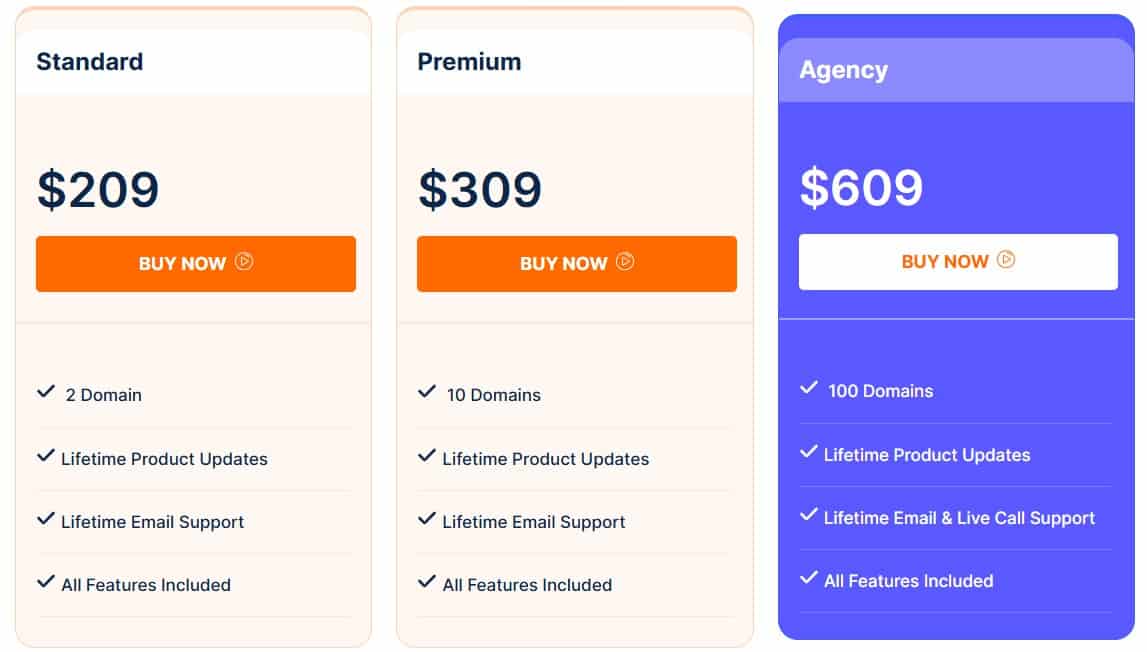This screenshot has height=652, width=1147.
Task: Select the checkmark beside 10 Domains
Action: (425, 391)
